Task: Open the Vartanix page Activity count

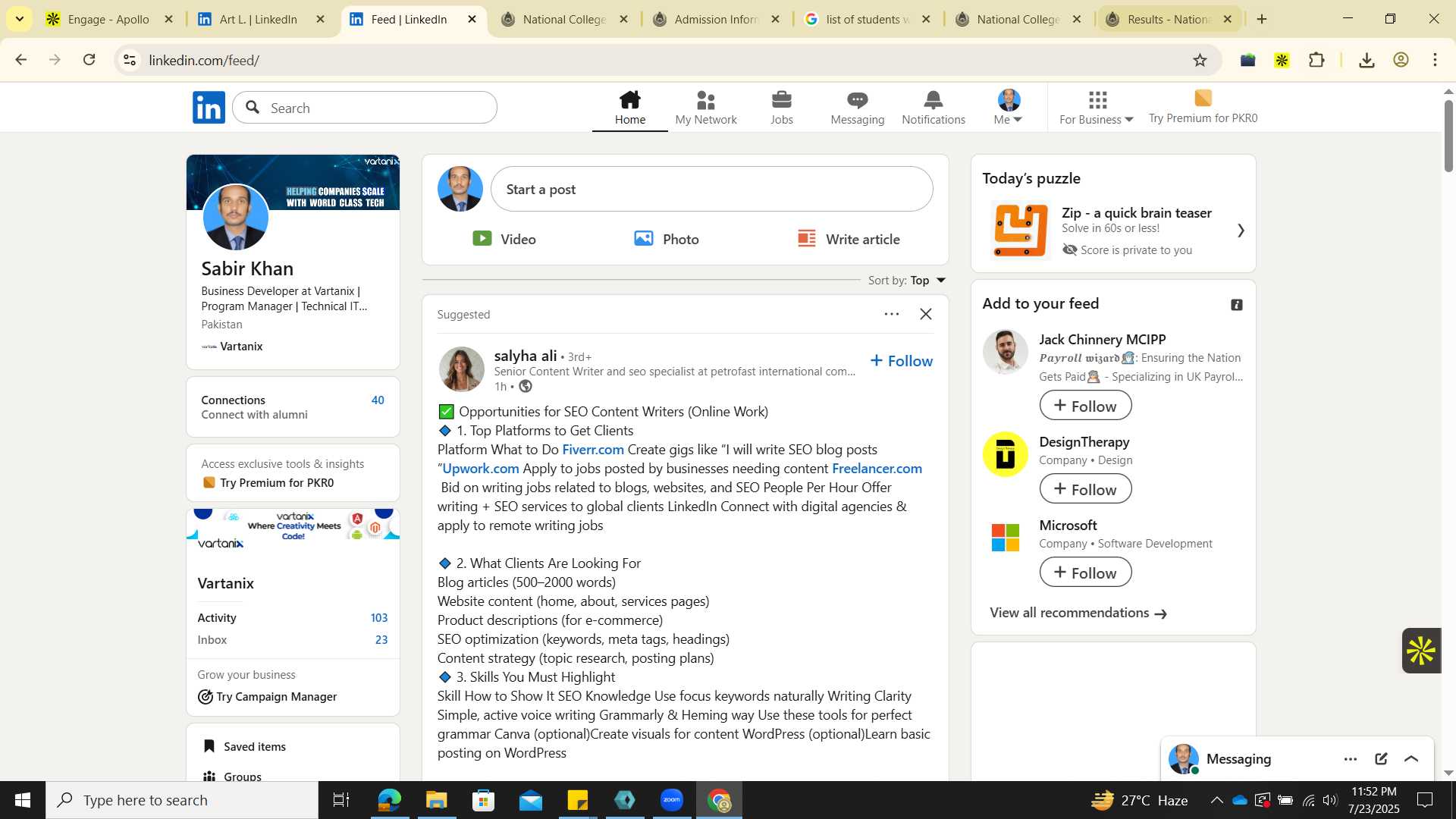Action: point(378,618)
